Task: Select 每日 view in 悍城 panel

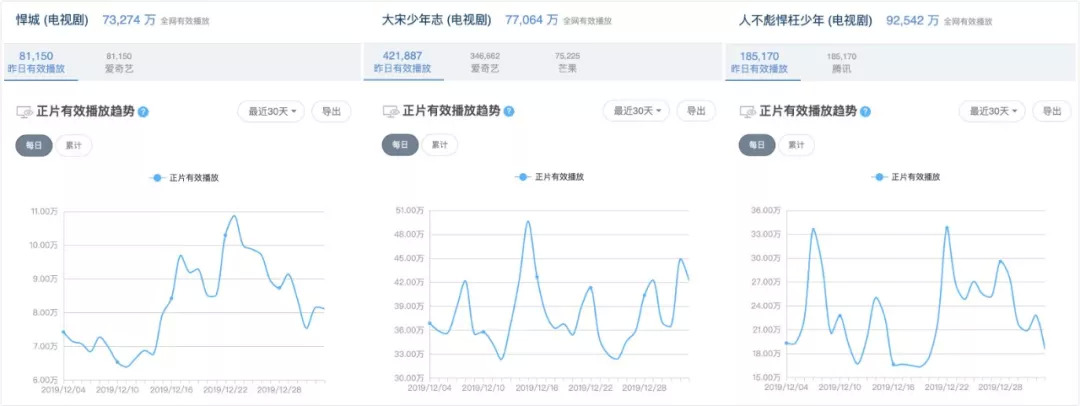Action: pos(34,145)
